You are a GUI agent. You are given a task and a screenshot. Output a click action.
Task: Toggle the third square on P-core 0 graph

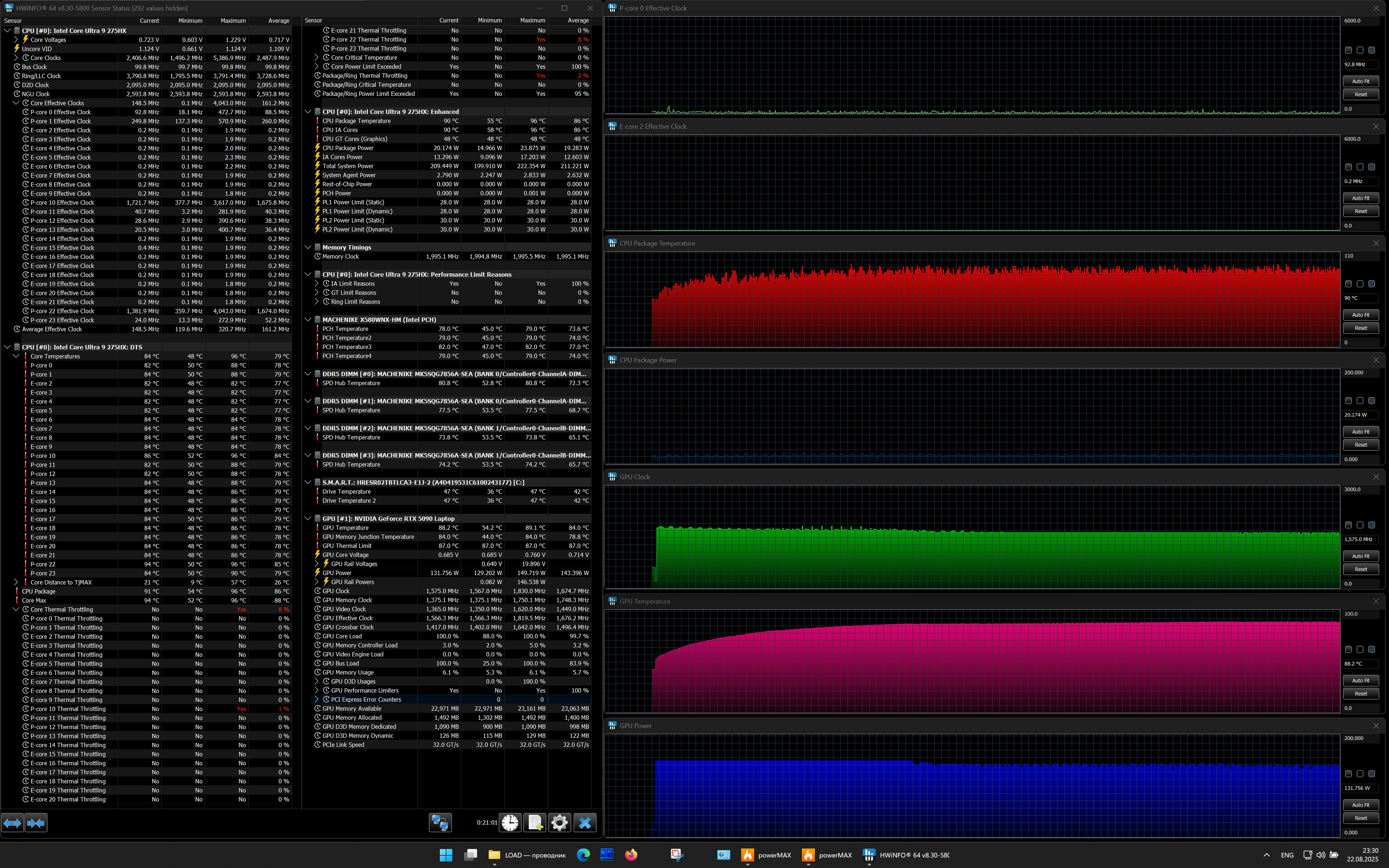coord(1371,50)
